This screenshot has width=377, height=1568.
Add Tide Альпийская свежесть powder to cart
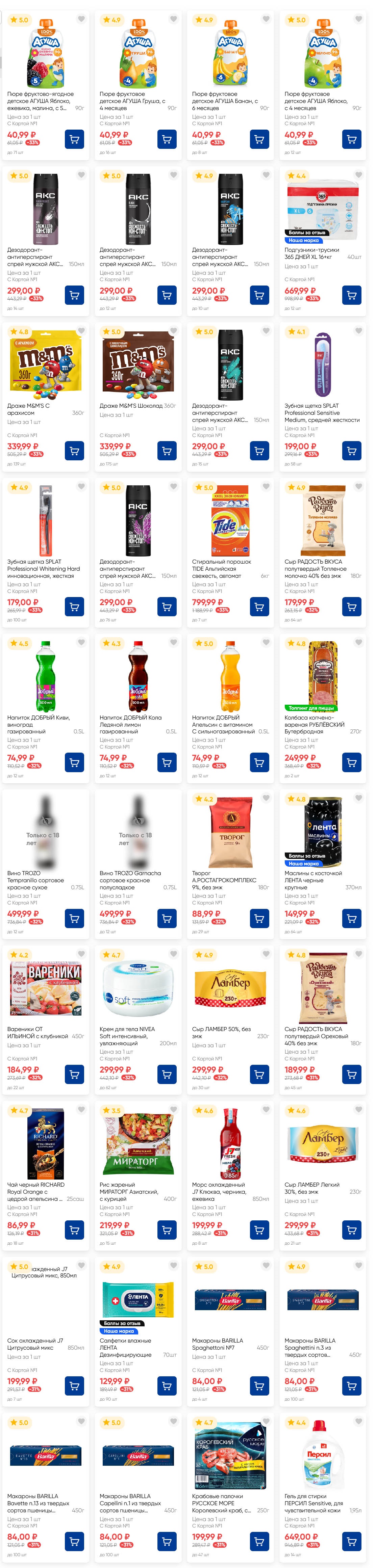click(259, 607)
